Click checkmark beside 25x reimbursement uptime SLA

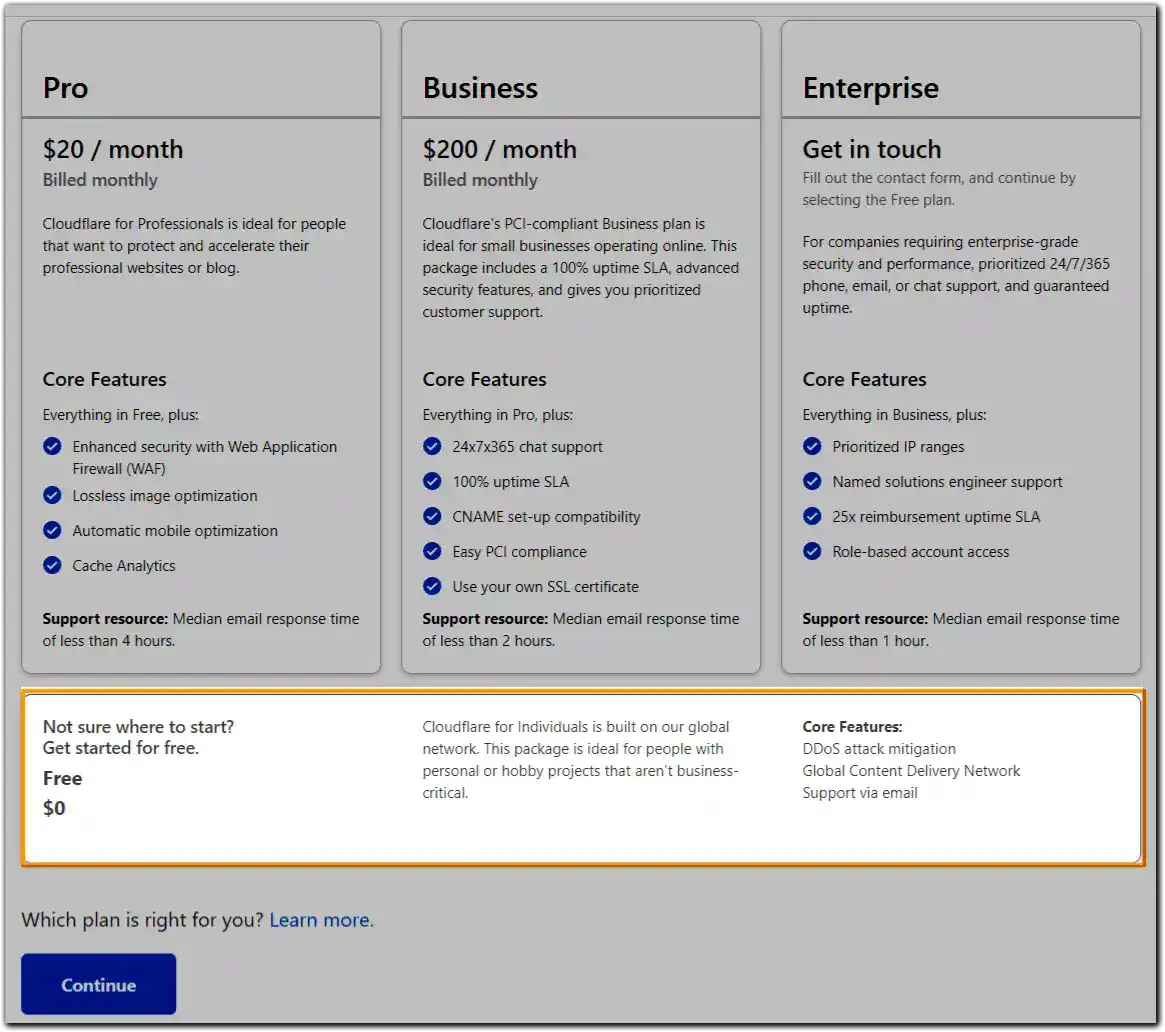point(812,516)
